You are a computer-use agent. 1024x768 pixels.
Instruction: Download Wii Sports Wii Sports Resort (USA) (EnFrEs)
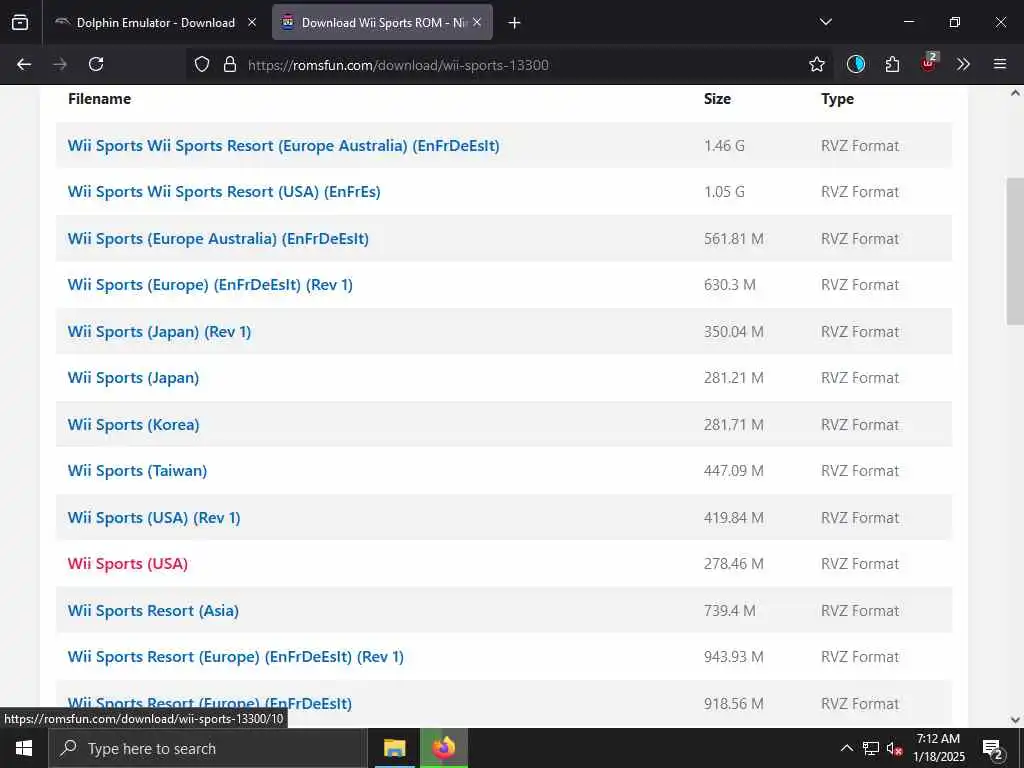224,191
